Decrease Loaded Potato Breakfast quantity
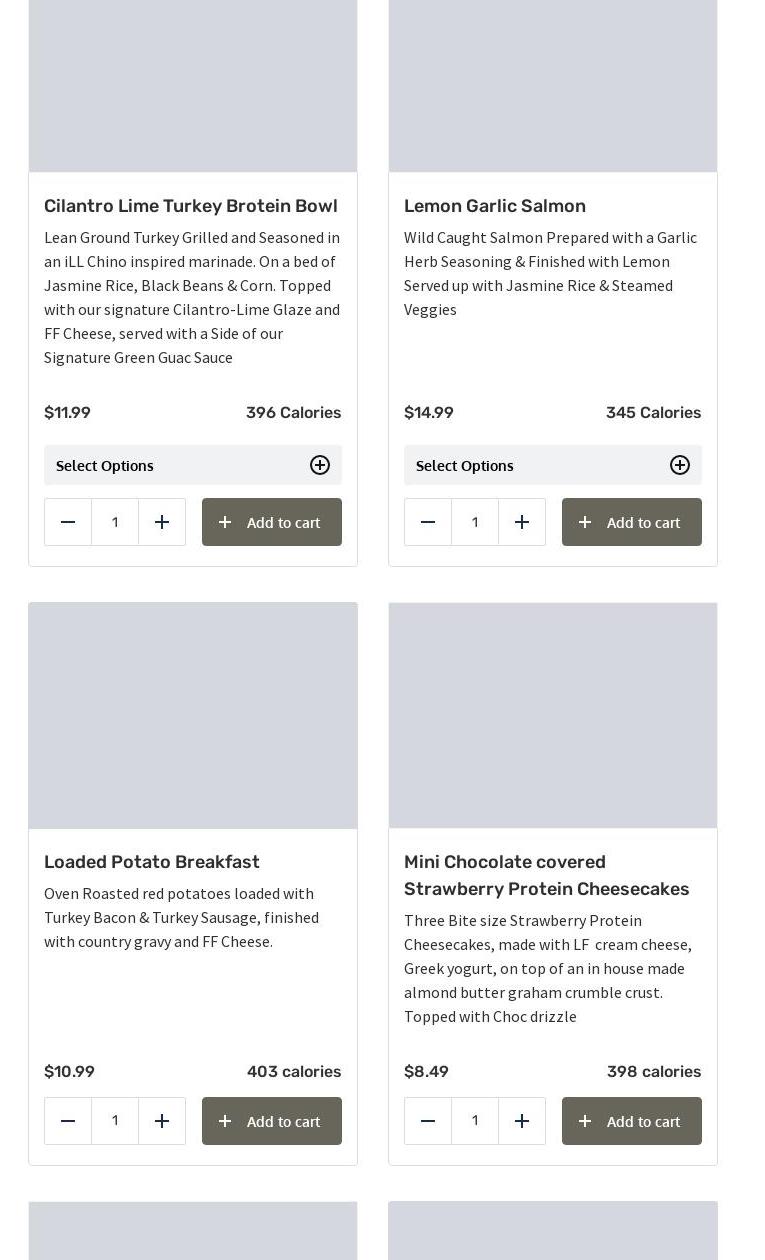The image size is (765, 1260). pos(68,1121)
